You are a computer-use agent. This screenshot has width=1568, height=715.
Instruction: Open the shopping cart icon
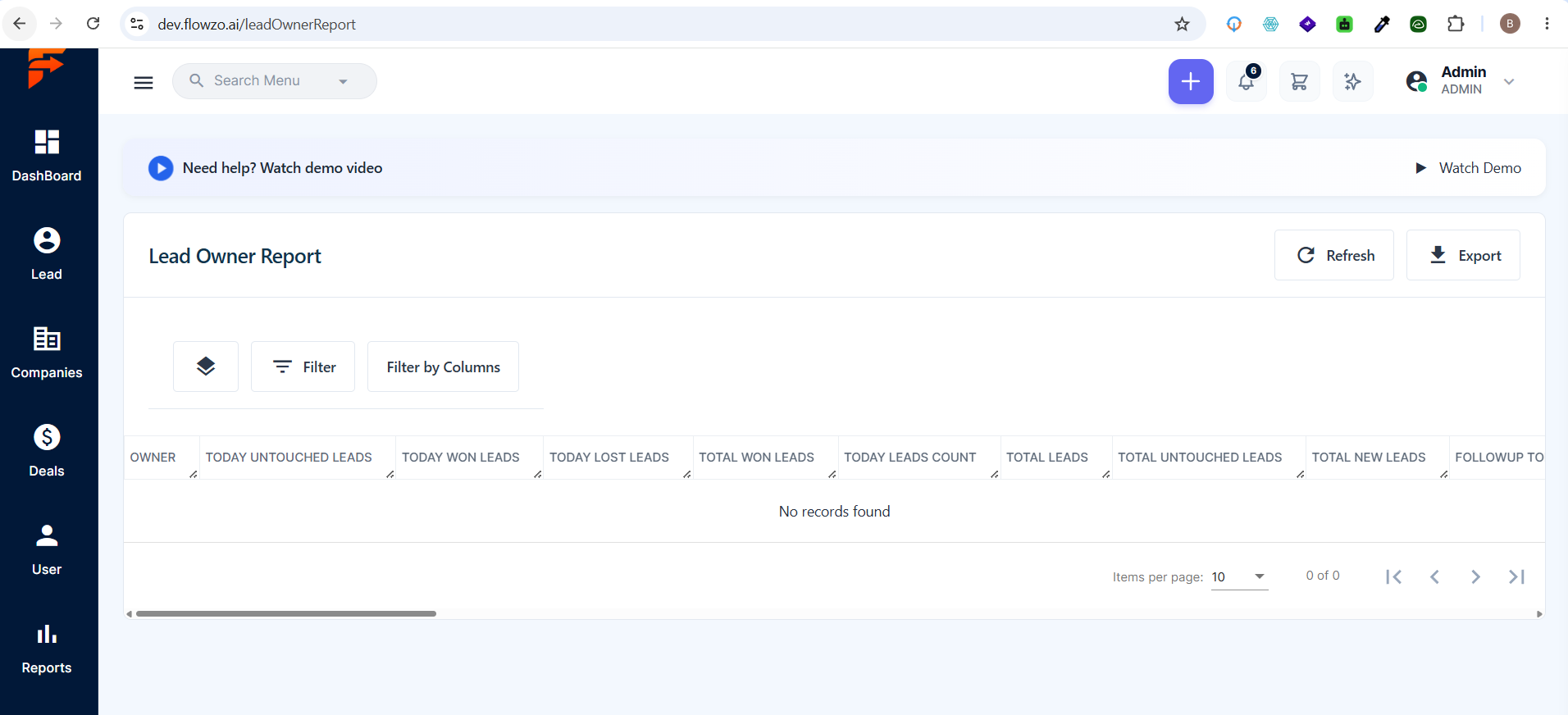point(1300,81)
